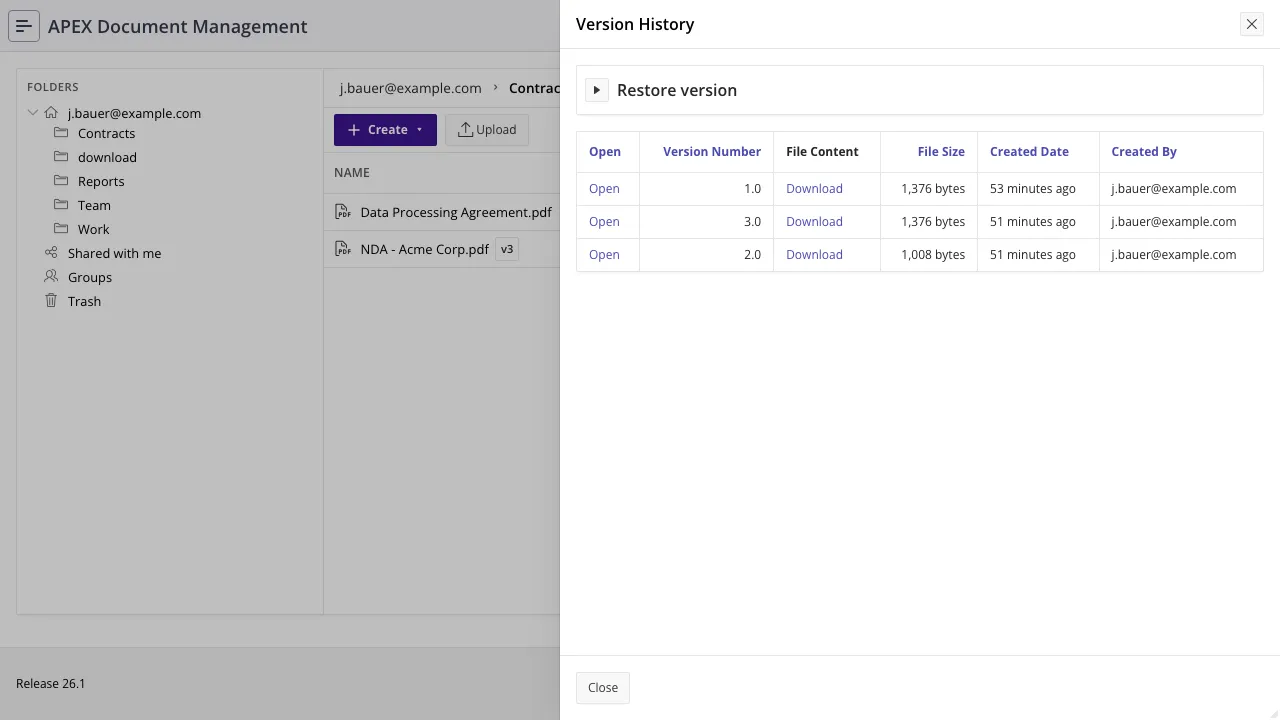Click the v3 version badge

coord(507,249)
